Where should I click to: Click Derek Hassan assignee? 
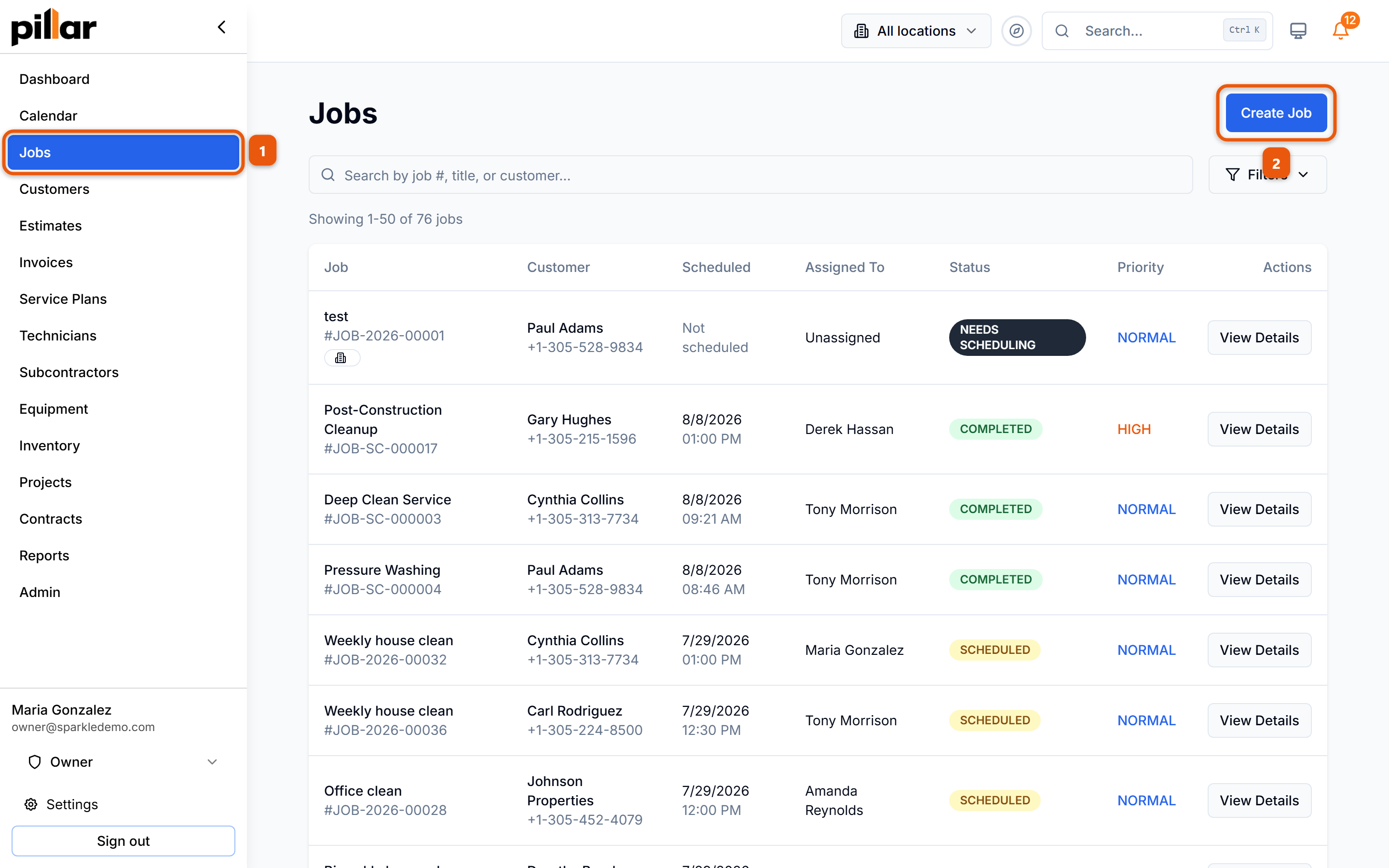pyautogui.click(x=849, y=429)
